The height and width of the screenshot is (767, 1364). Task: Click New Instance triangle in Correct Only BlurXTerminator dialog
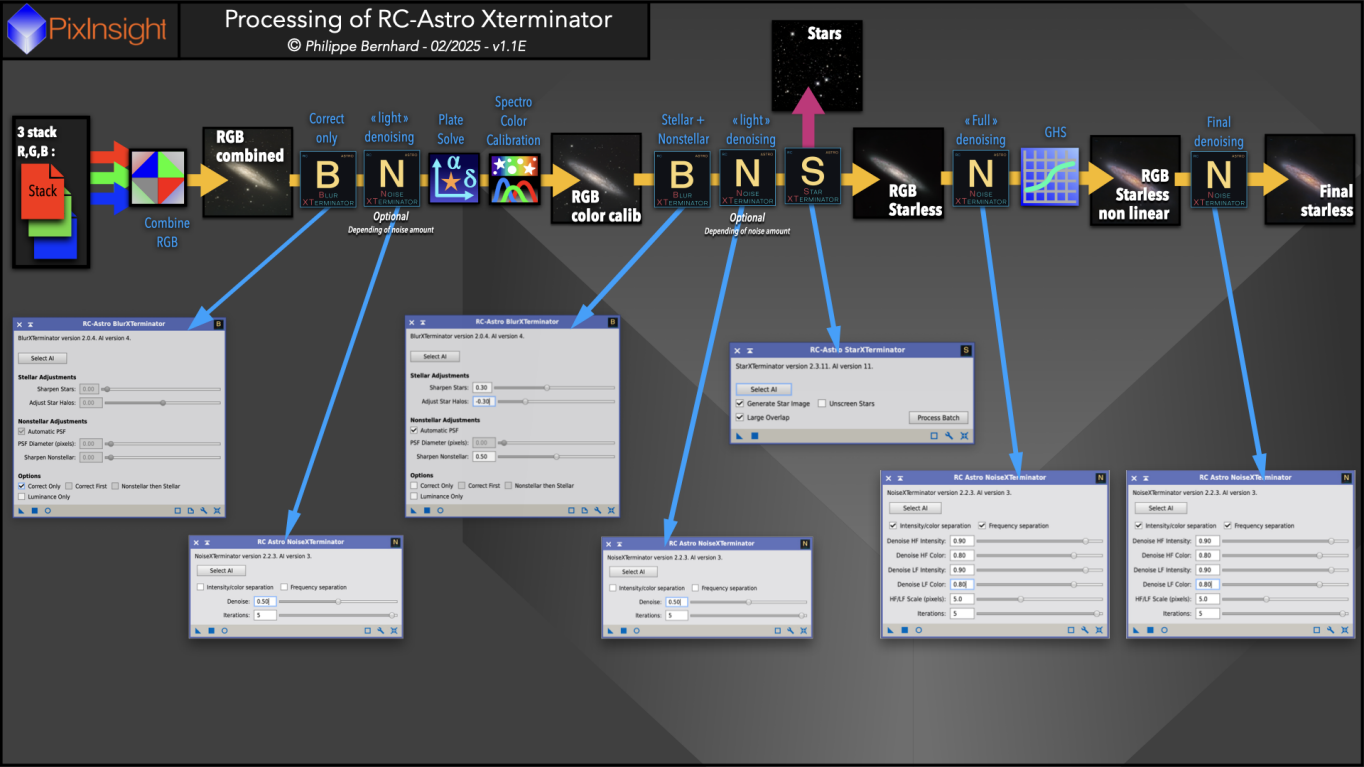coord(22,510)
